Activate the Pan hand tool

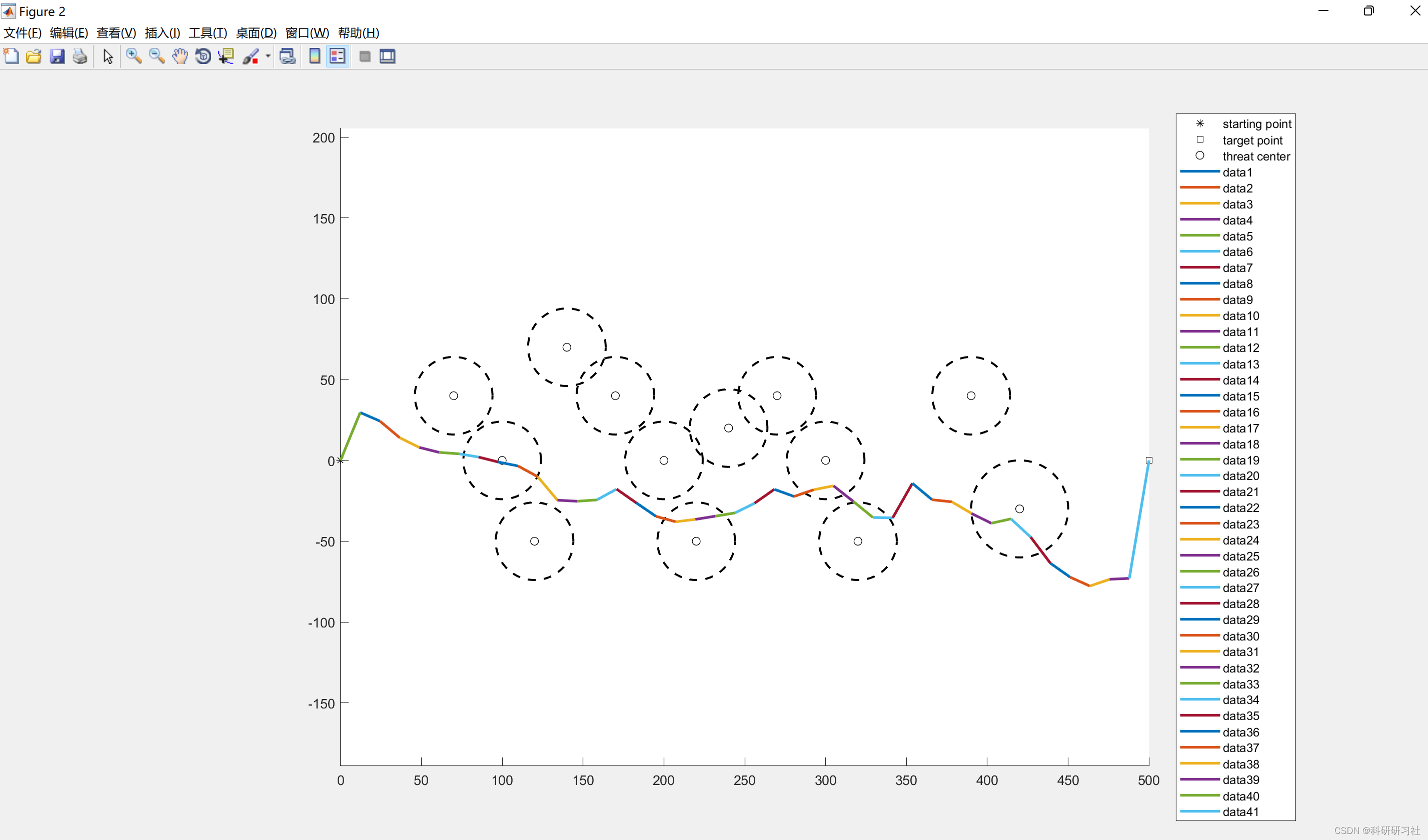click(x=180, y=56)
